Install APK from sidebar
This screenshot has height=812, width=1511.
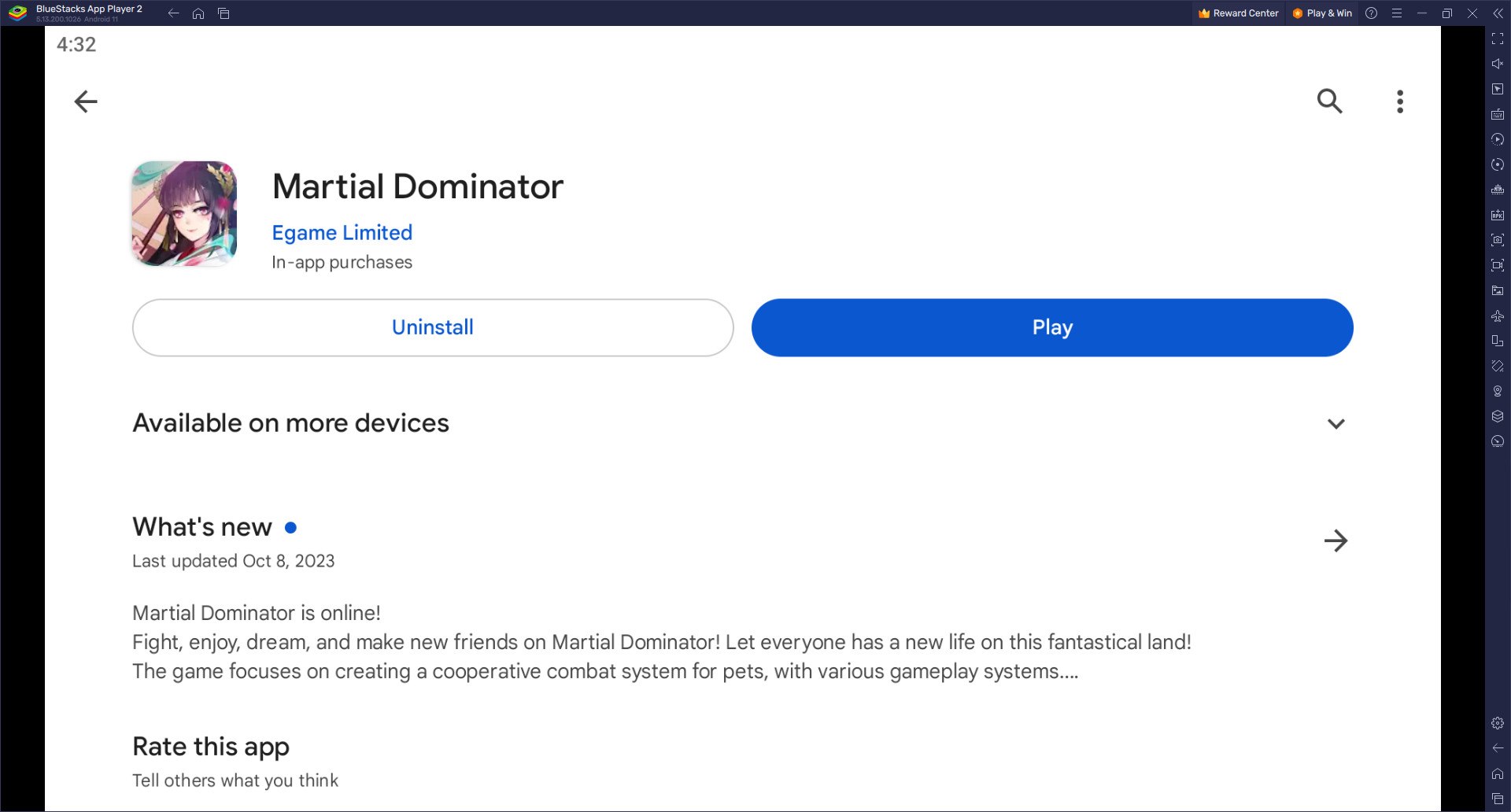[x=1498, y=215]
